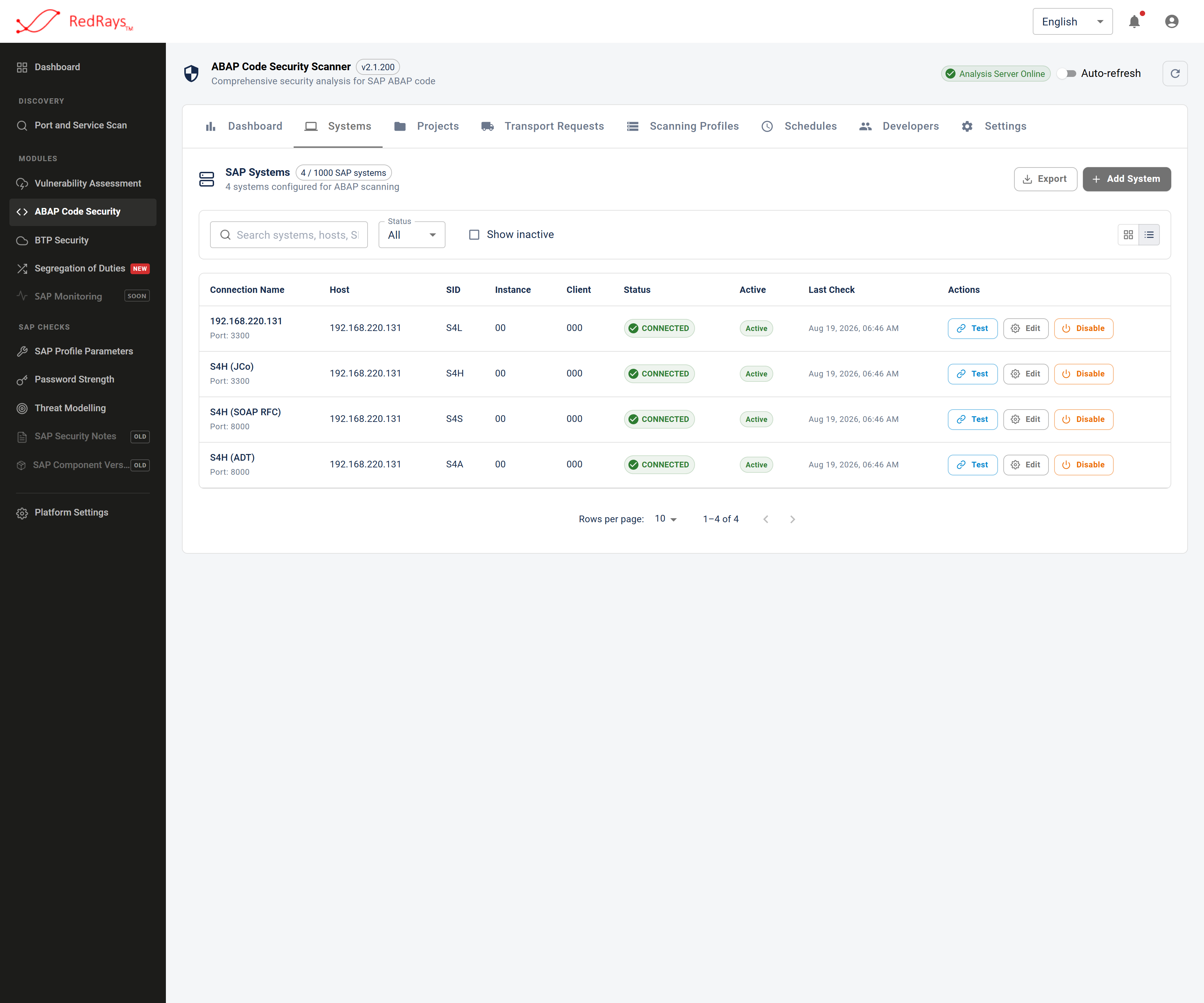Click the search magnifier icon
This screenshot has width=1204, height=1003.
click(x=225, y=235)
